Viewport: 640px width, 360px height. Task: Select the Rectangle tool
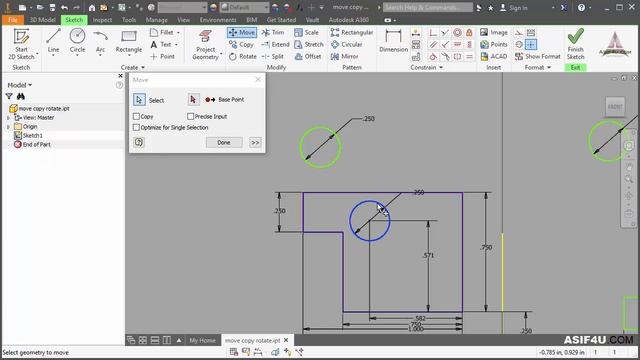click(x=129, y=41)
